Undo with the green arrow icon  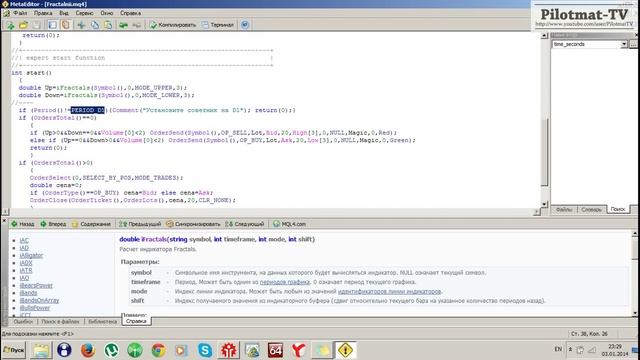pos(123,25)
